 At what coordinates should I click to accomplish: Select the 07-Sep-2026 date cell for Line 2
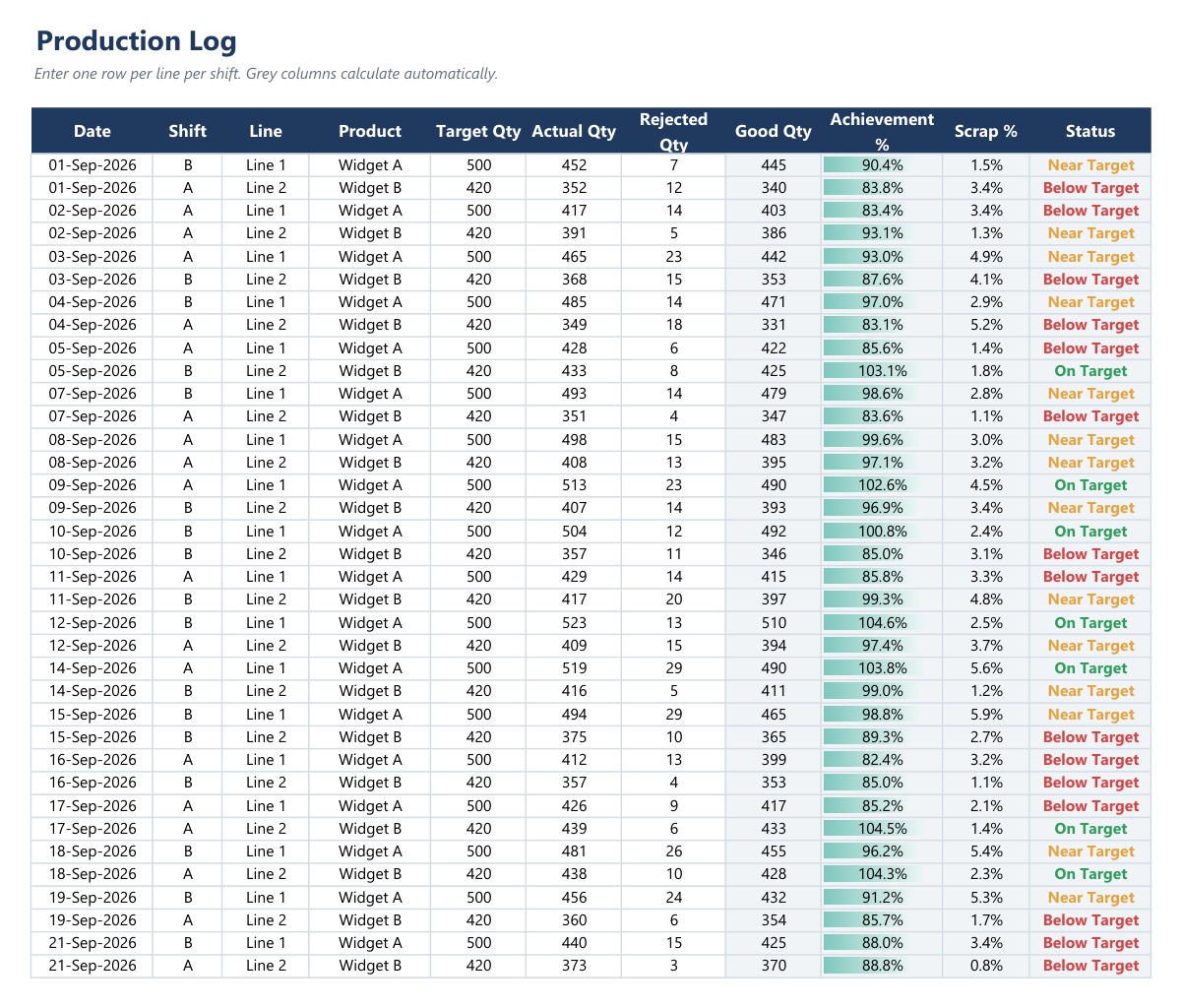tap(93, 416)
